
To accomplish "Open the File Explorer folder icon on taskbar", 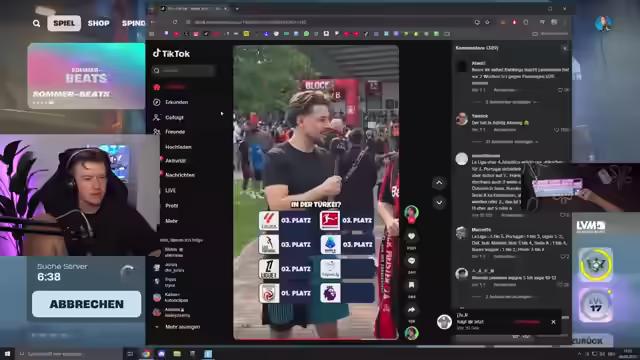I will click(177, 354).
